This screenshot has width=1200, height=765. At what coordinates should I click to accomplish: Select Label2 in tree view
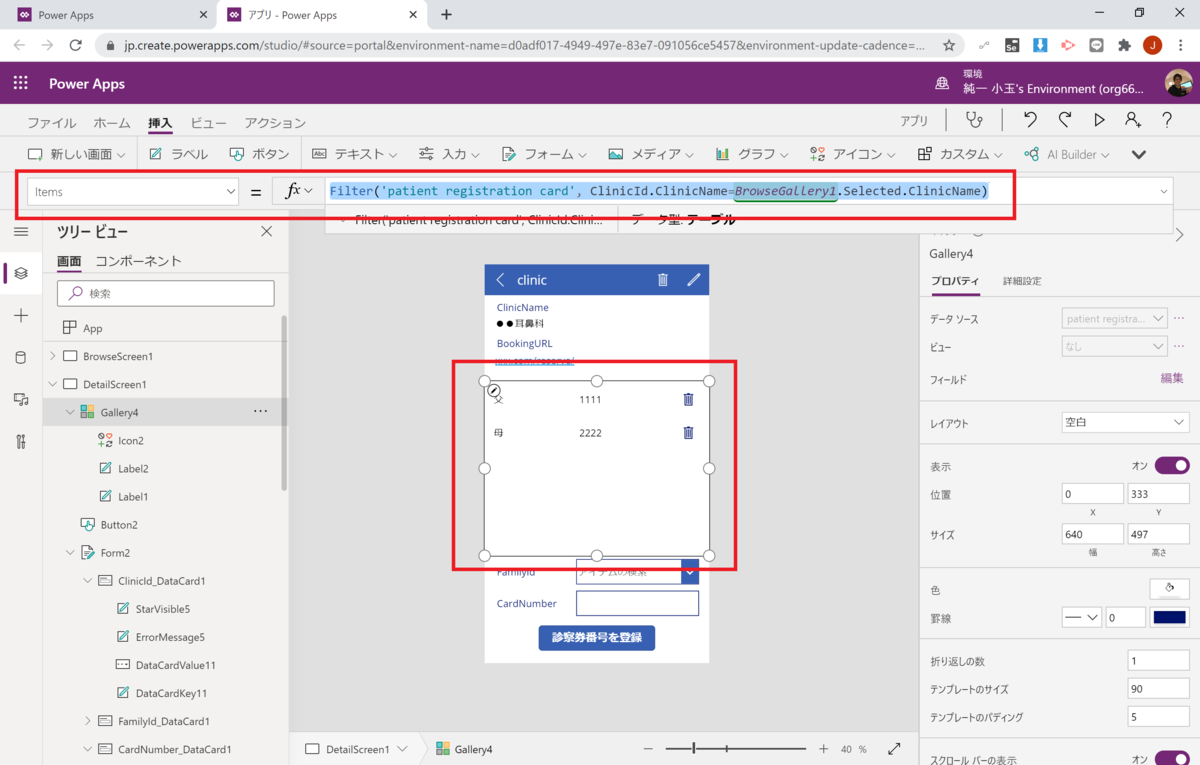133,468
